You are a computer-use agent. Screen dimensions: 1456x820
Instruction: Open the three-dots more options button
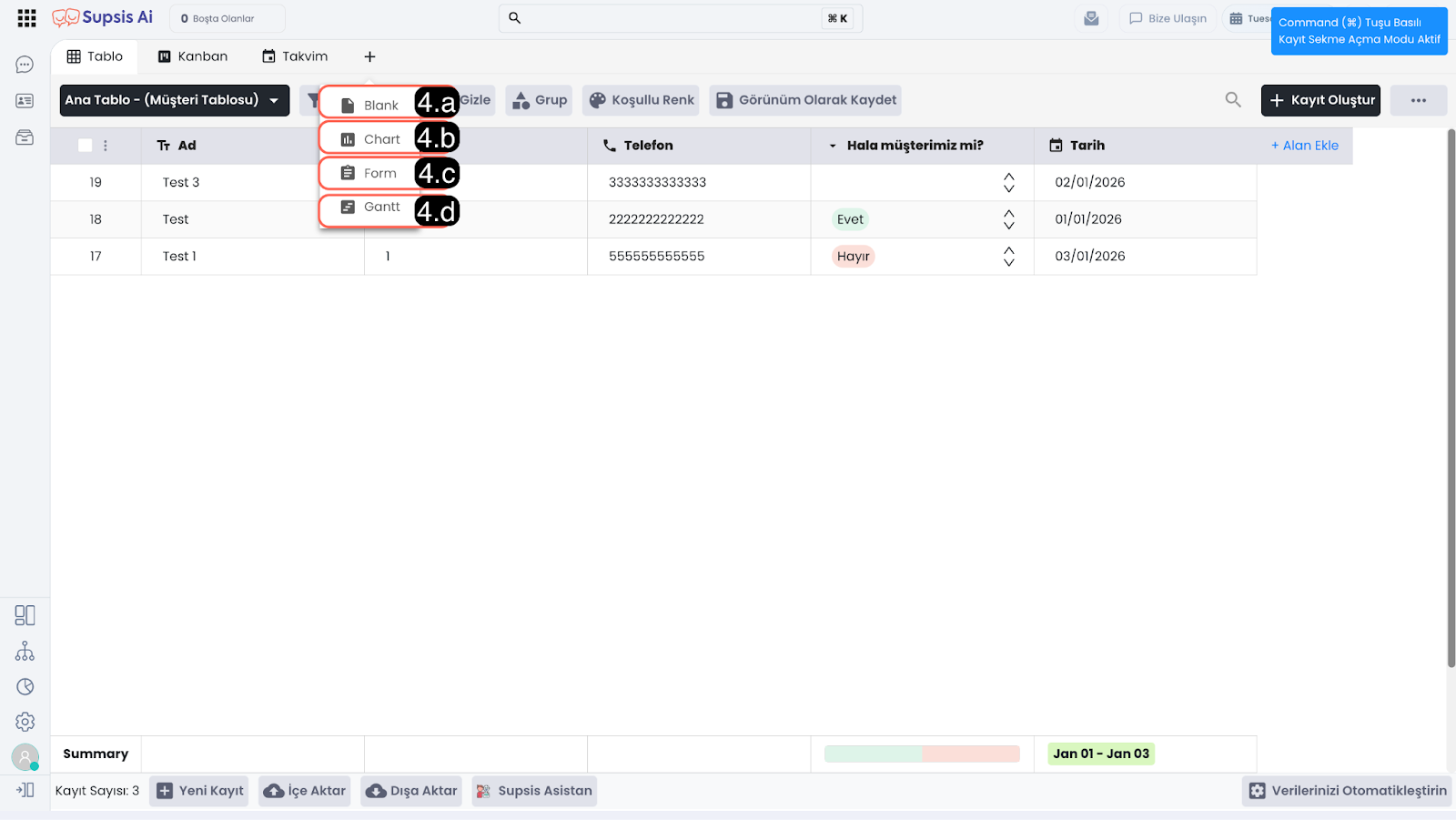pos(1418,100)
